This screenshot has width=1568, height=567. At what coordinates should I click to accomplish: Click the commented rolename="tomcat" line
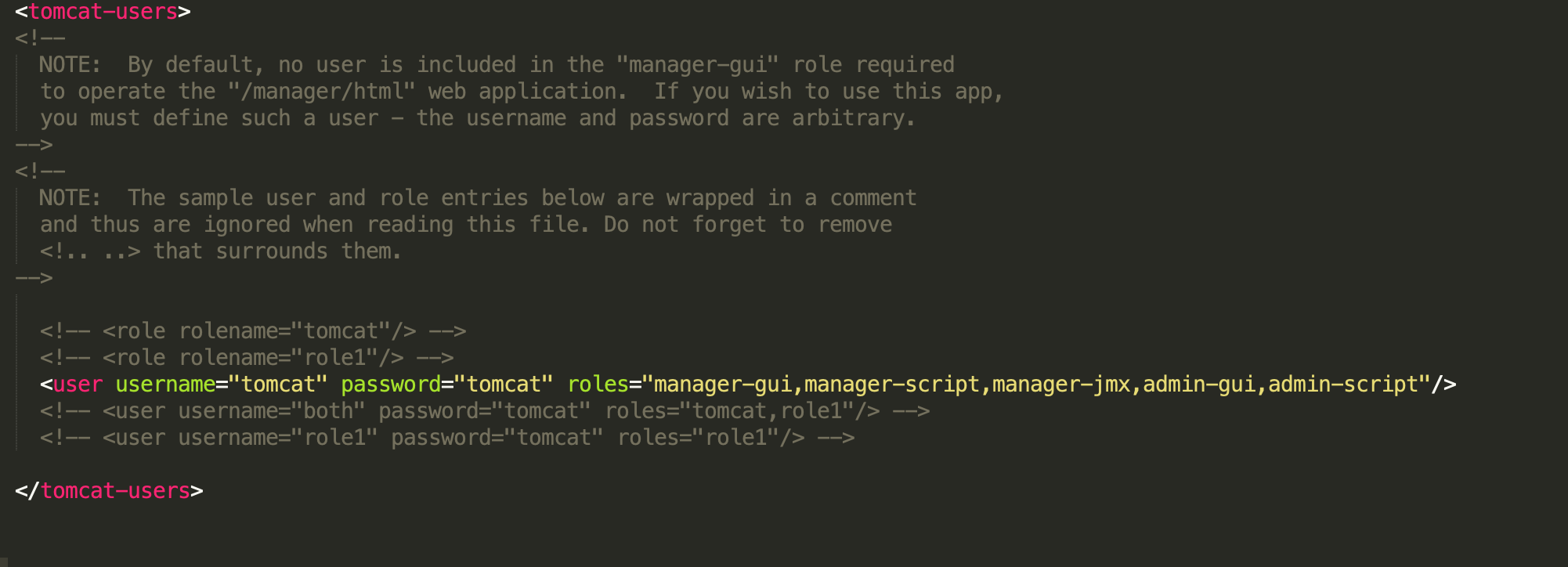253,331
